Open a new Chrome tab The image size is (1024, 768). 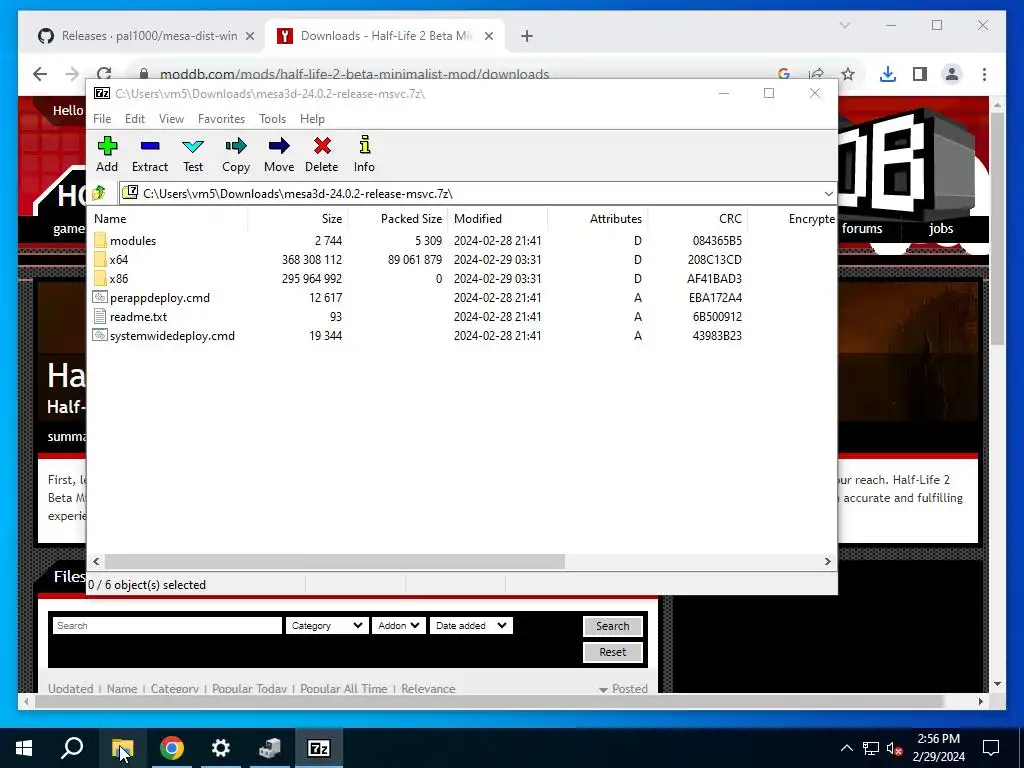527,36
